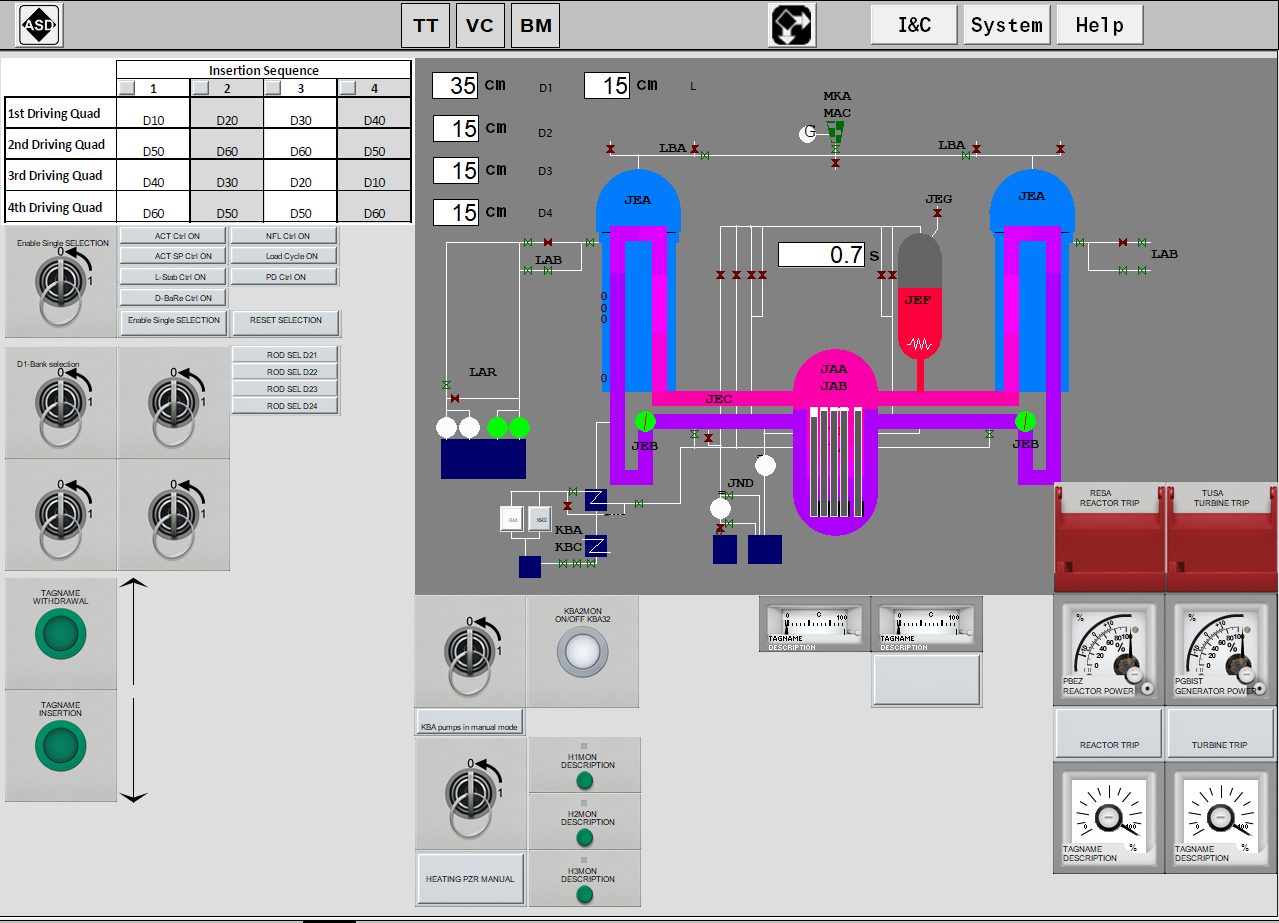
Task: Check insertion sequence 2 checkbox
Action: [200, 88]
